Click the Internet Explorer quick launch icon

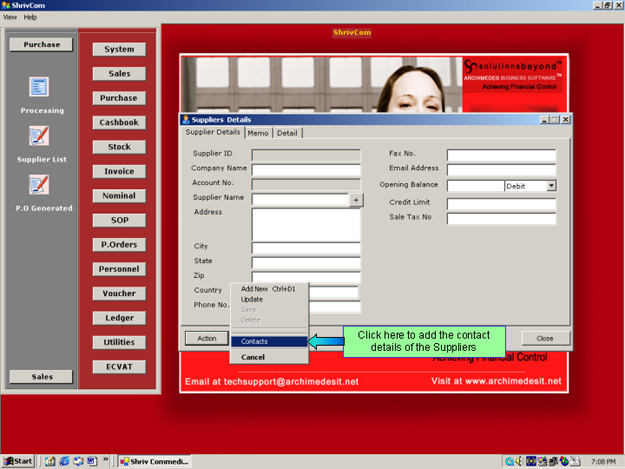62,461
